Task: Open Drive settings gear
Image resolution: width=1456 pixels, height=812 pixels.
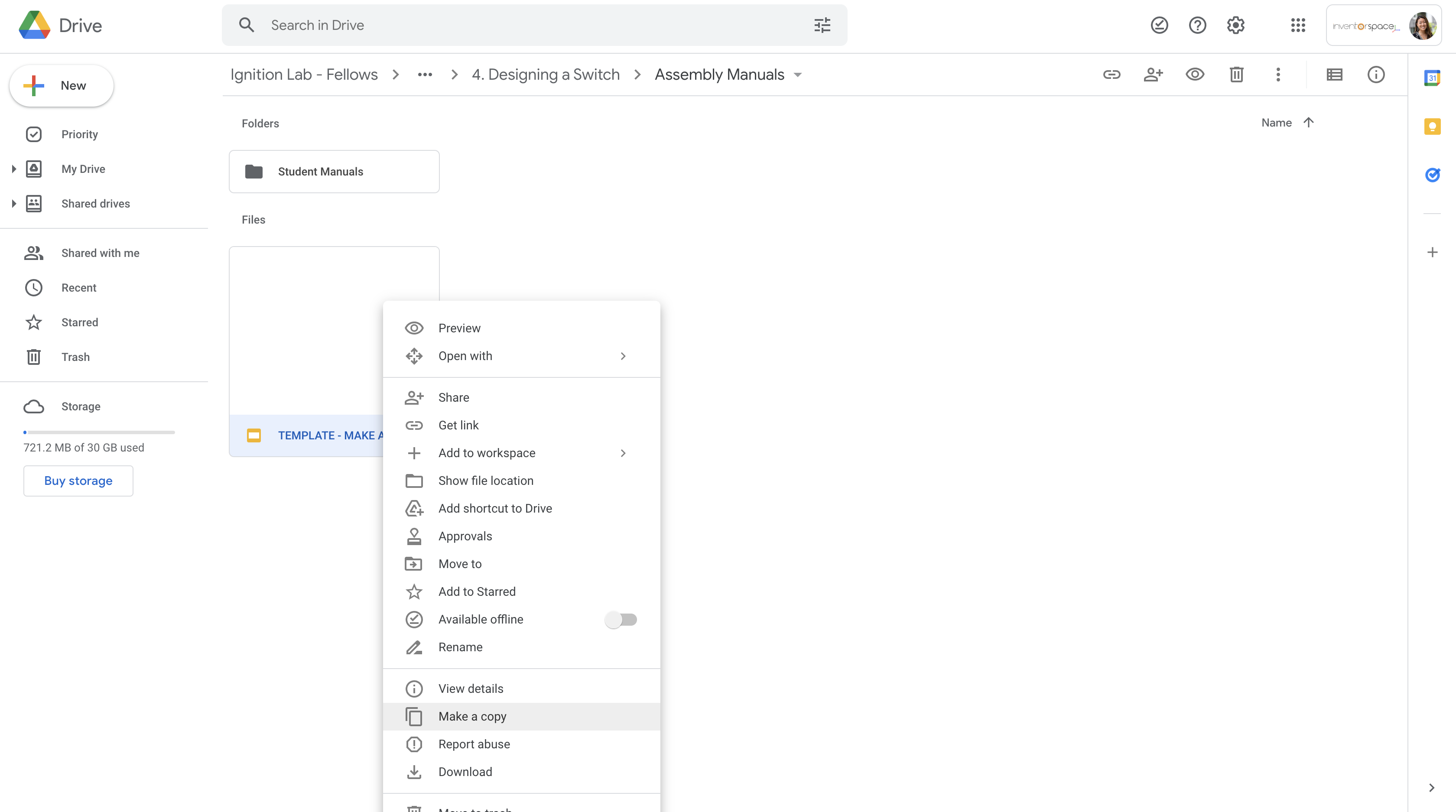Action: pos(1235,25)
